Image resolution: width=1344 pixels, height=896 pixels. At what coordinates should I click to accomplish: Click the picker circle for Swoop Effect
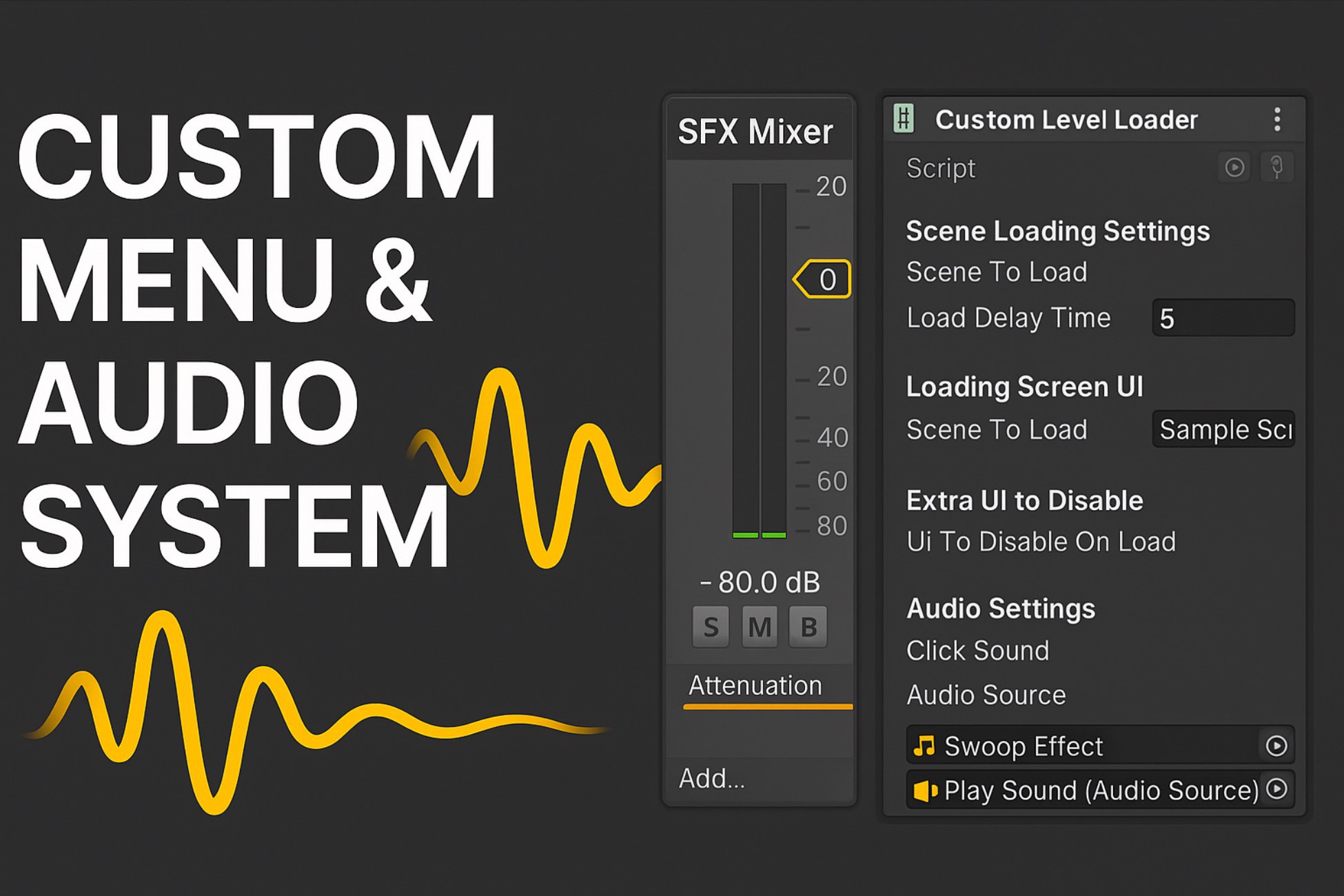coord(1276,746)
